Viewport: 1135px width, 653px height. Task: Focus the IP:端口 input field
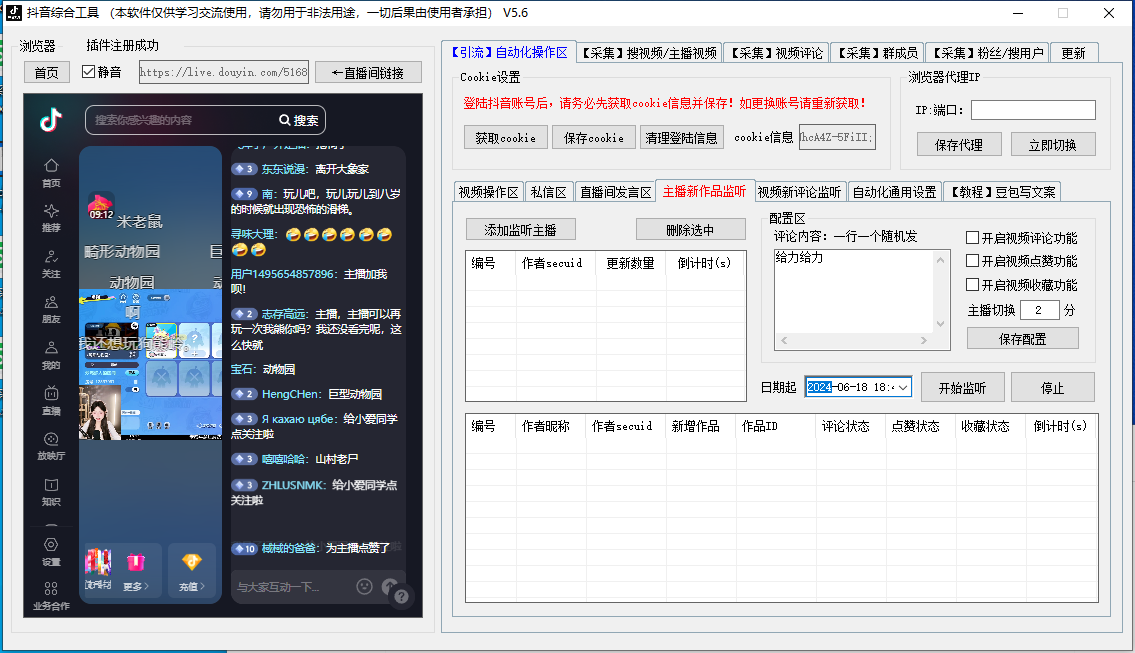tap(1033, 109)
